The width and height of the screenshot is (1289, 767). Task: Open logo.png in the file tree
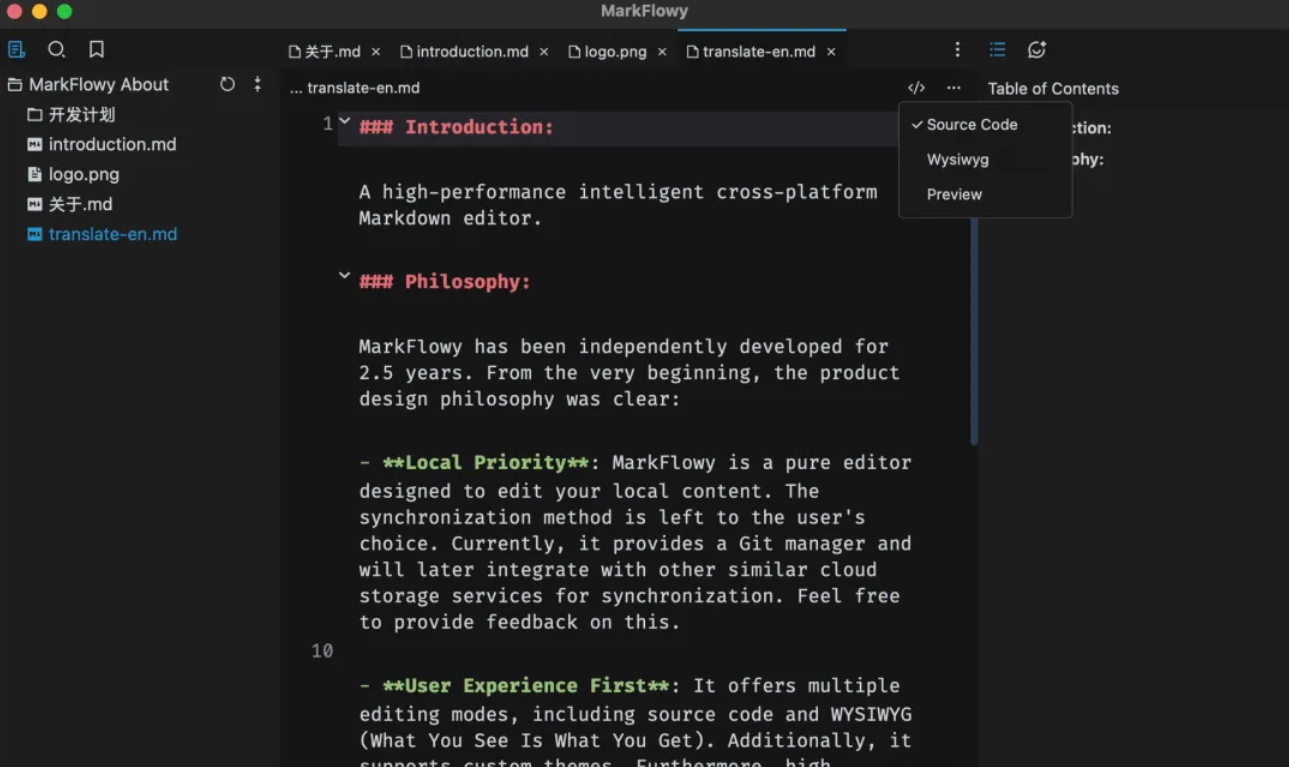tap(84, 174)
